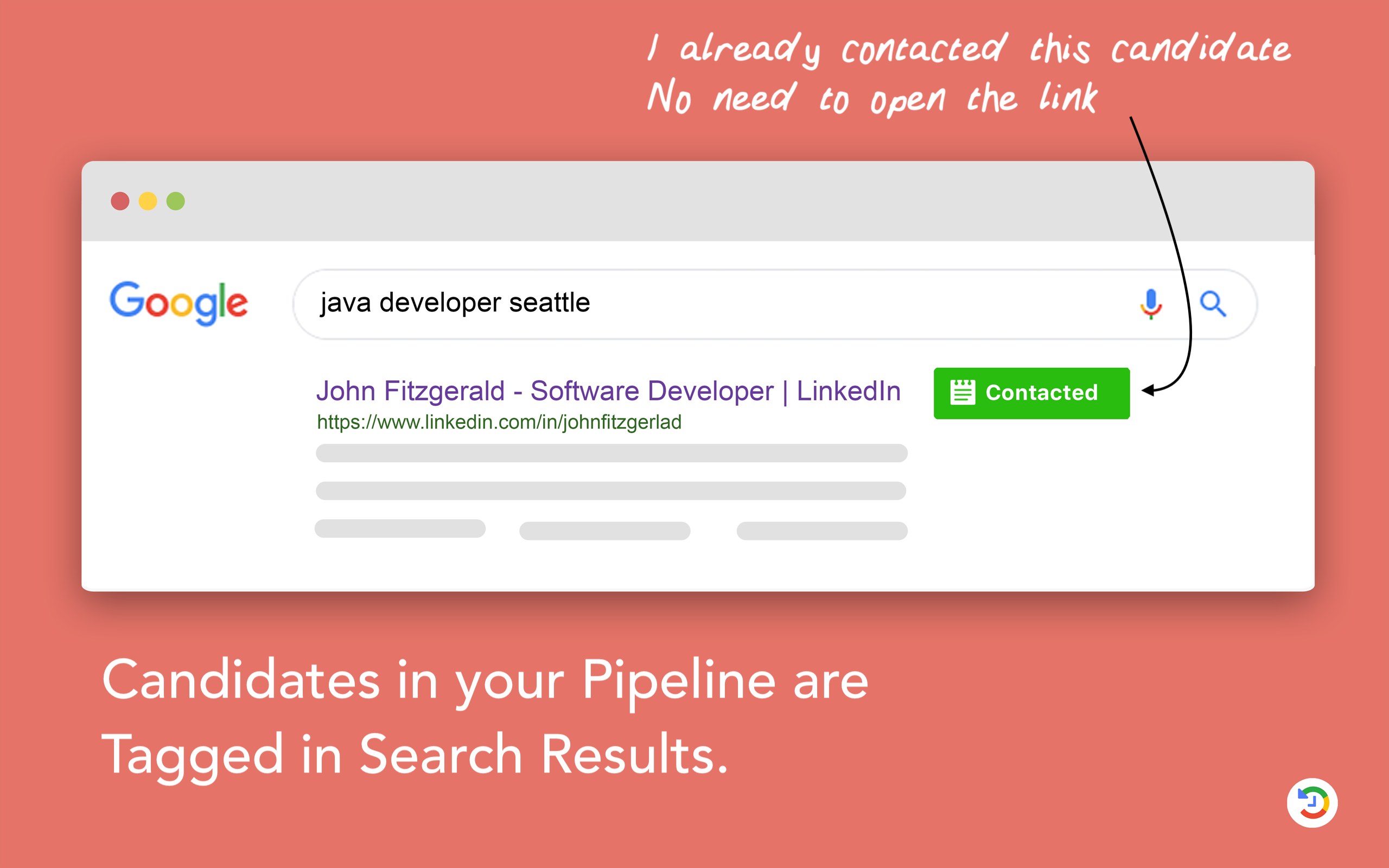Click the green window dot
This screenshot has height=868, width=1389.
point(176,201)
